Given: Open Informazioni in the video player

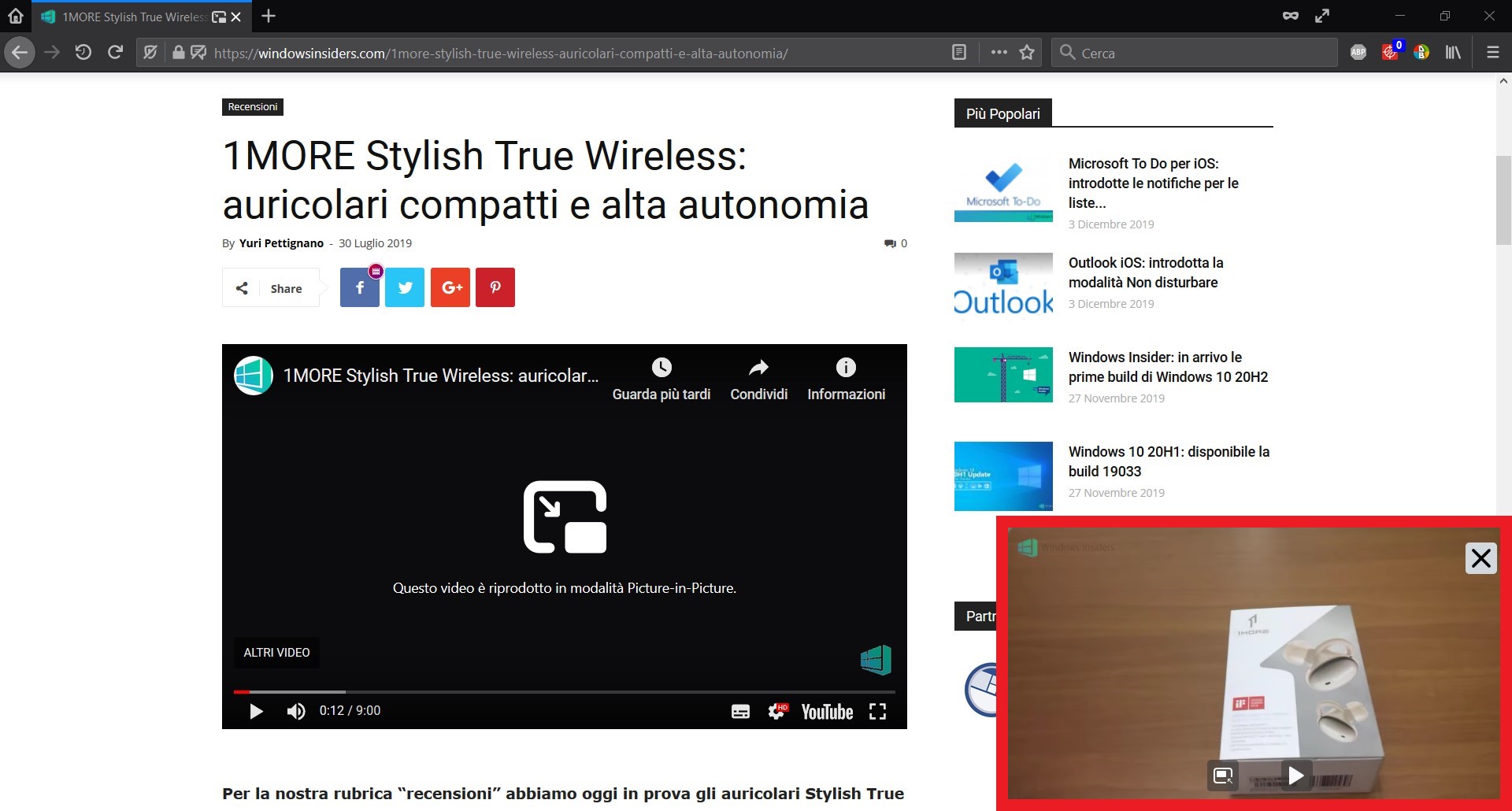Looking at the screenshot, I should [x=846, y=380].
